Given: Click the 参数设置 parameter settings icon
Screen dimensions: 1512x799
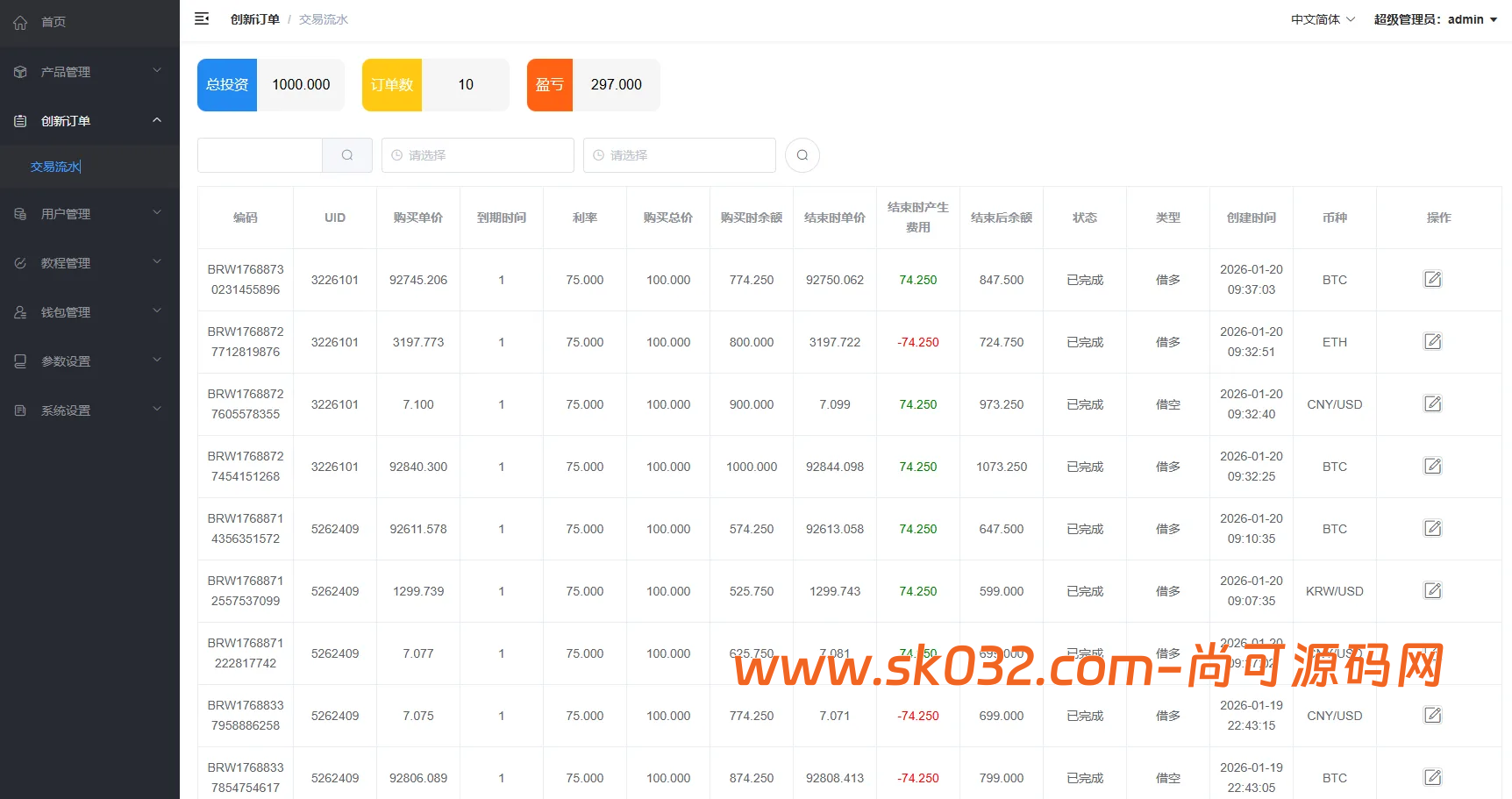Looking at the screenshot, I should 20,360.
